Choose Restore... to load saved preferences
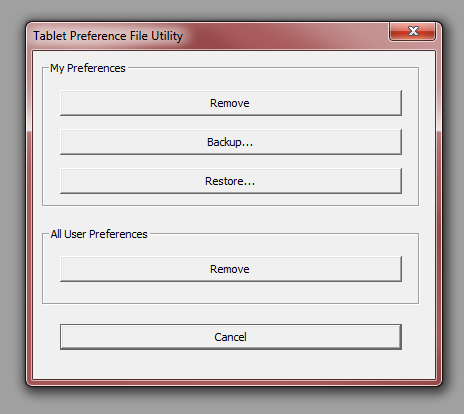The height and width of the screenshot is (414, 464). coord(231,181)
